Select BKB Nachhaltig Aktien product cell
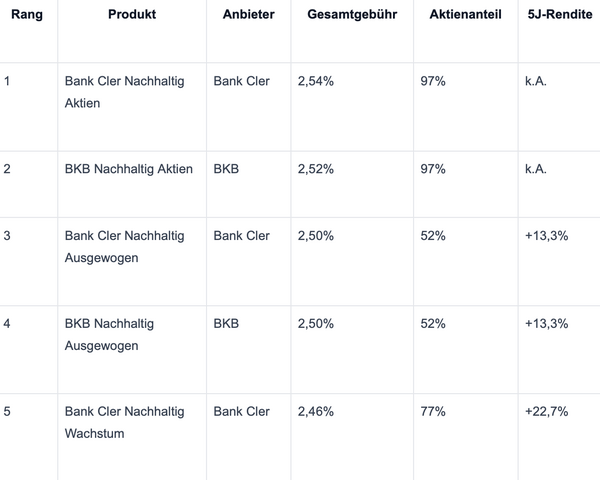This screenshot has height=480, width=600. click(128, 169)
